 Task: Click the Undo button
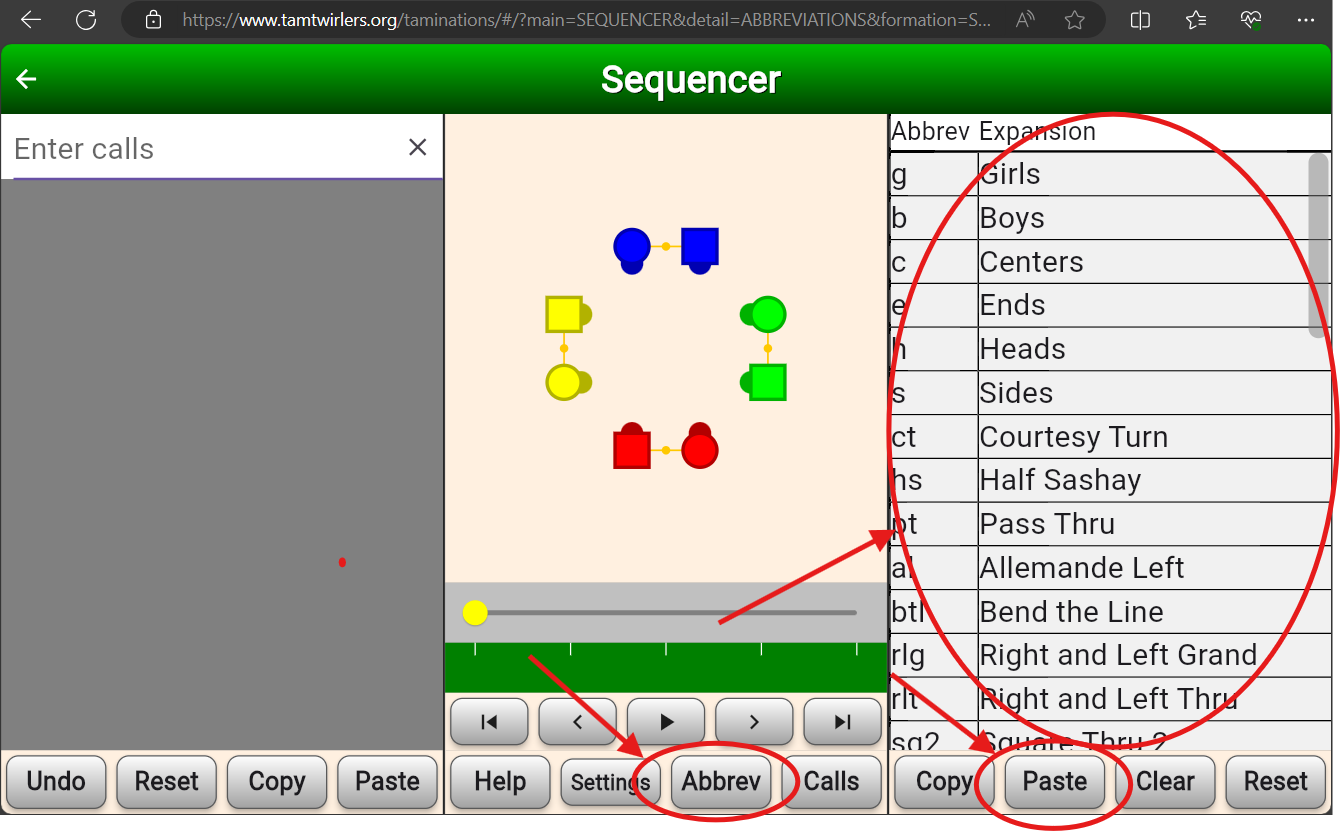tap(56, 781)
